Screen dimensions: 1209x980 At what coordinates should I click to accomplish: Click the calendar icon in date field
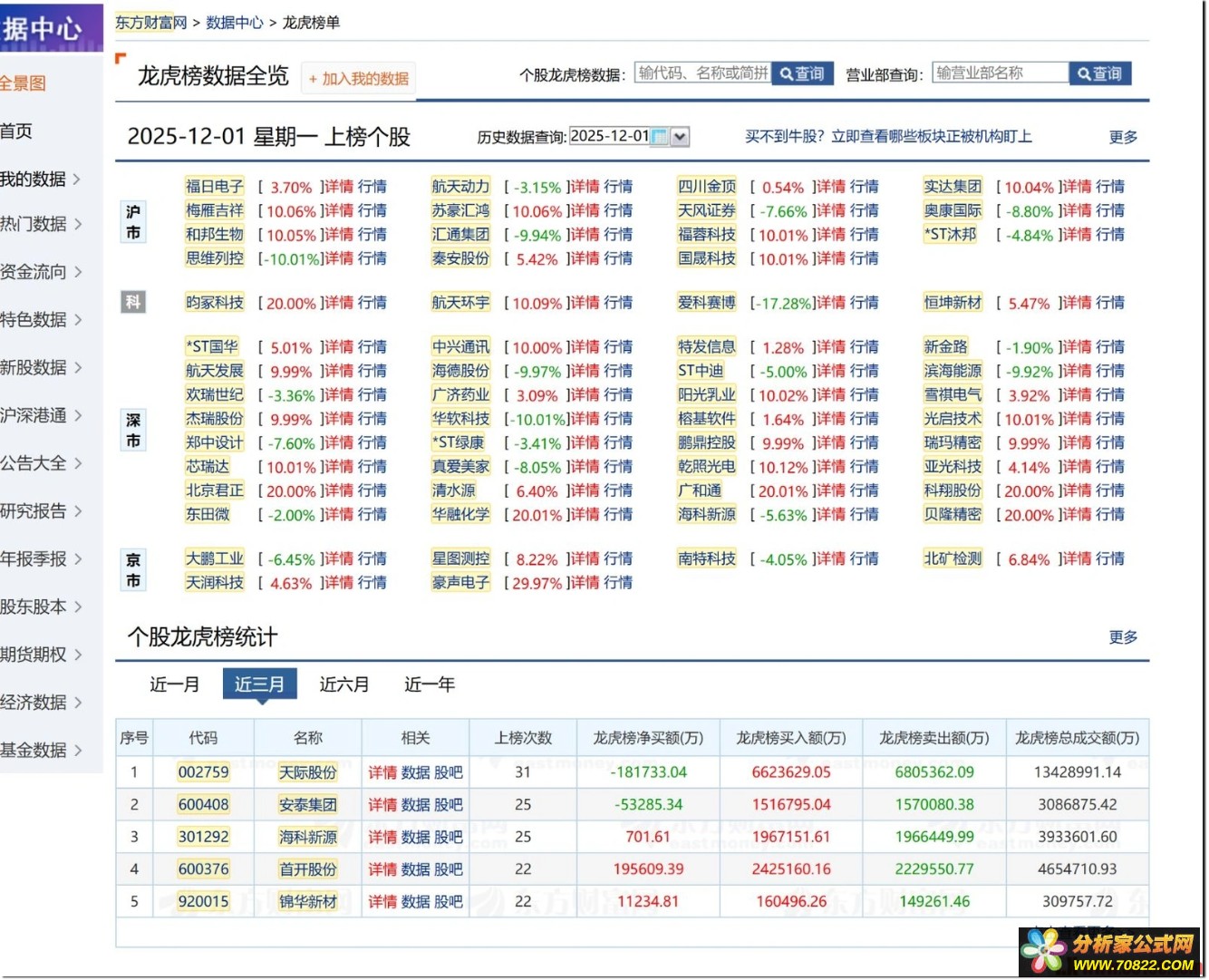click(x=660, y=137)
